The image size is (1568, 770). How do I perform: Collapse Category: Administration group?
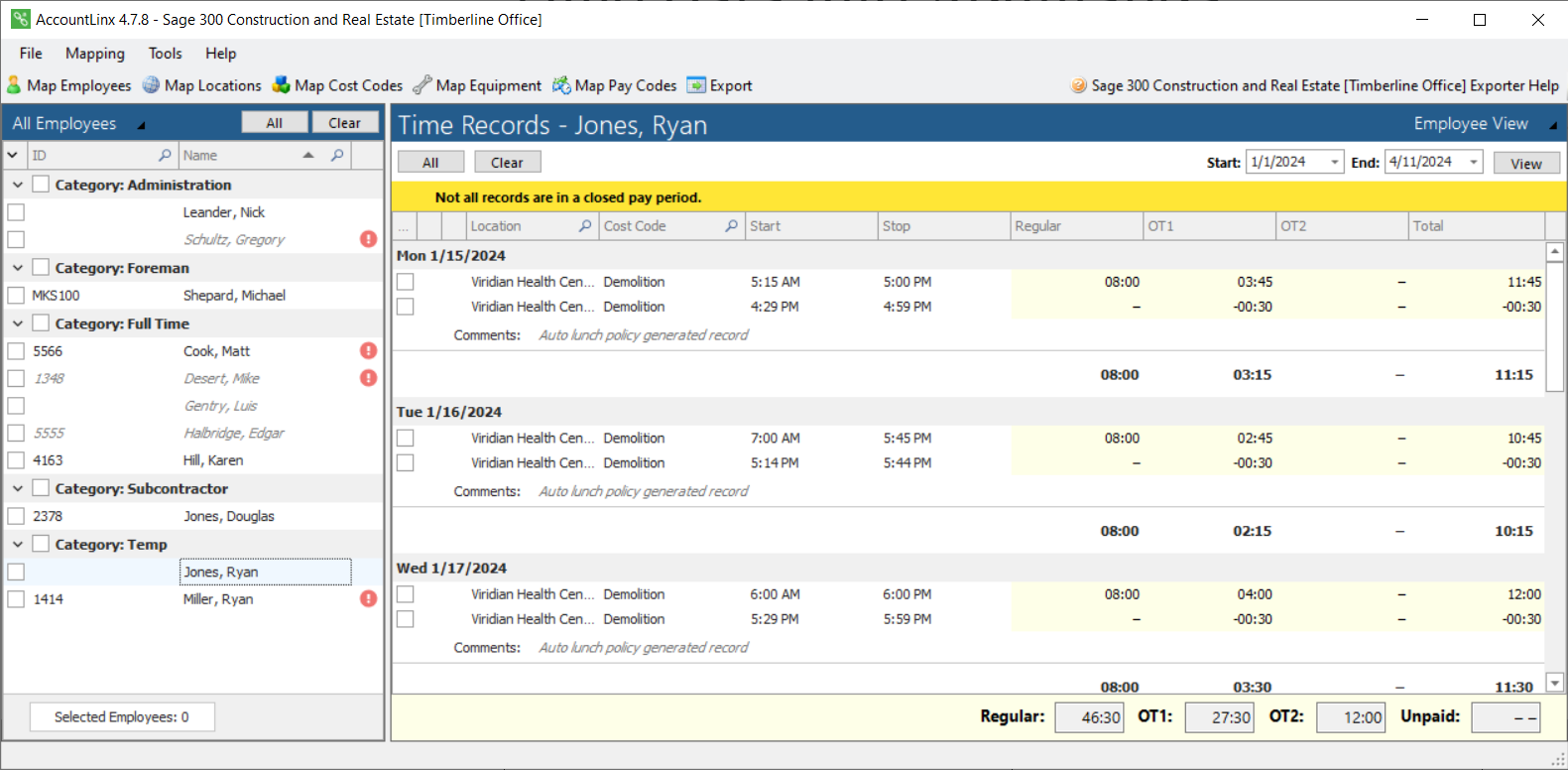pos(18,185)
